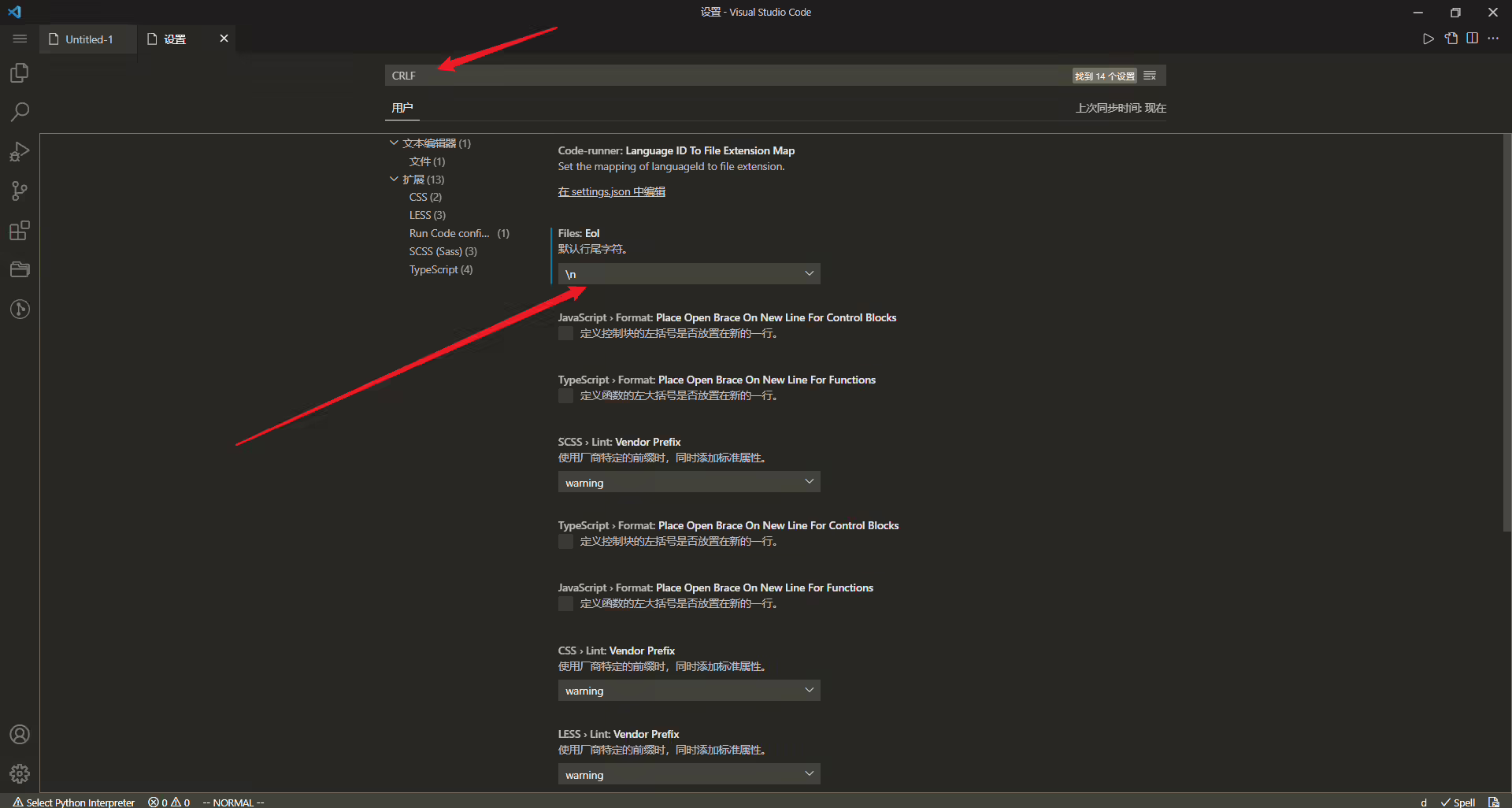
Task: Toggle JavaScript open brace for functions checkbox
Action: click(x=565, y=604)
